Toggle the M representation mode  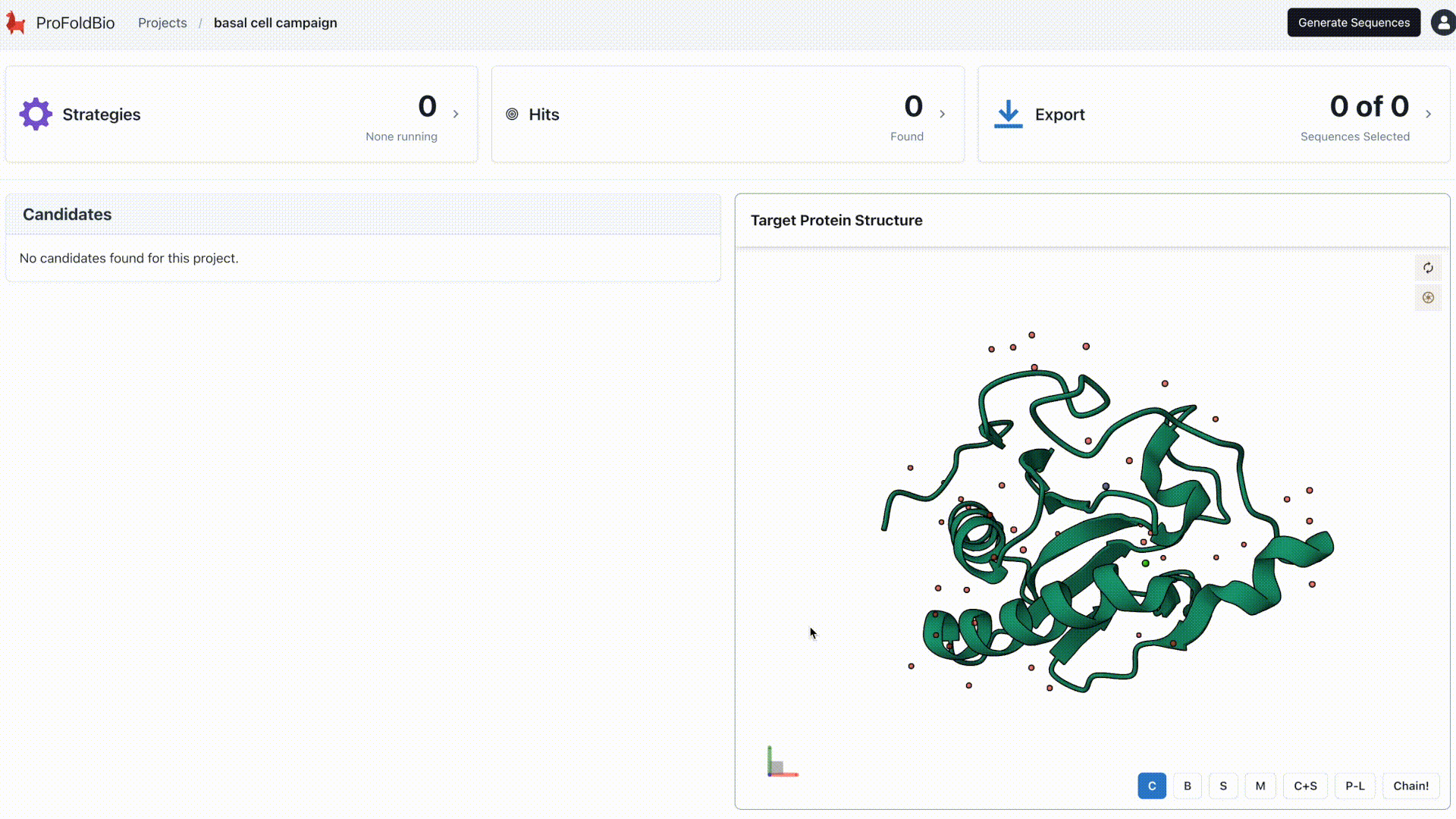1260,786
